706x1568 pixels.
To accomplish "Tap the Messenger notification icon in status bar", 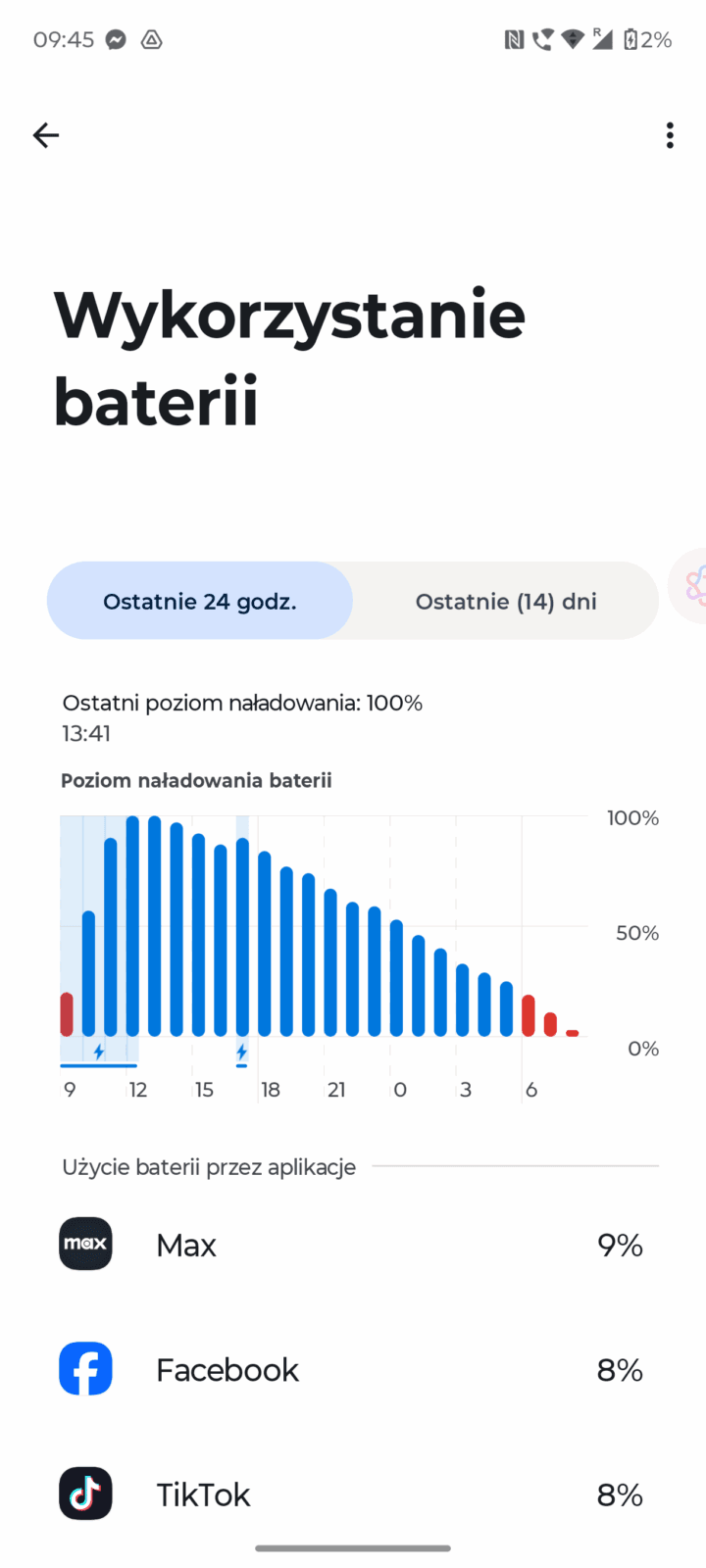I will pos(116,40).
